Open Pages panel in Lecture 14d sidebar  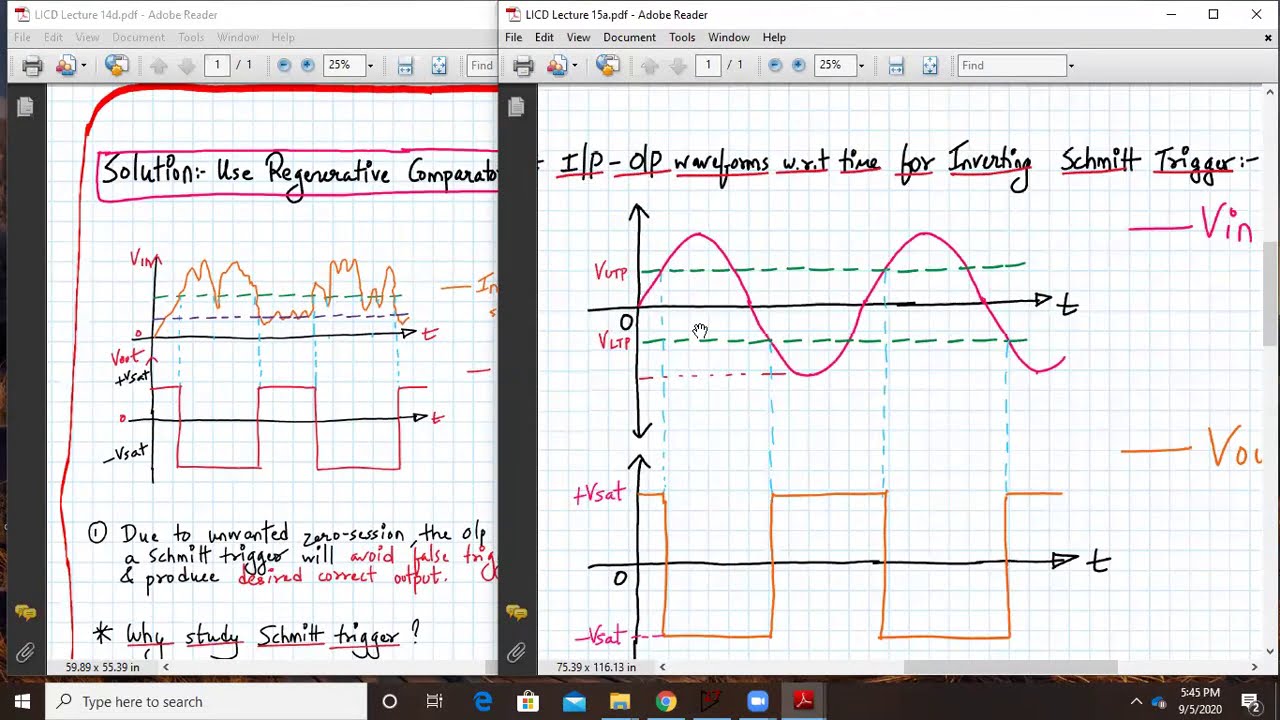point(25,107)
